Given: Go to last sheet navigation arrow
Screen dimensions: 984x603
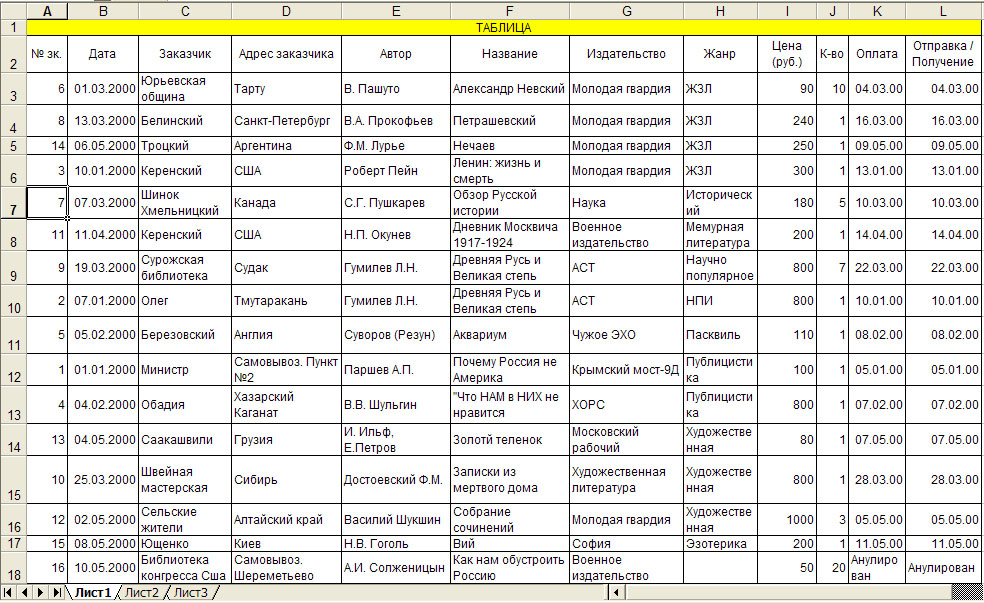Looking at the screenshot, I should tap(56, 592).
